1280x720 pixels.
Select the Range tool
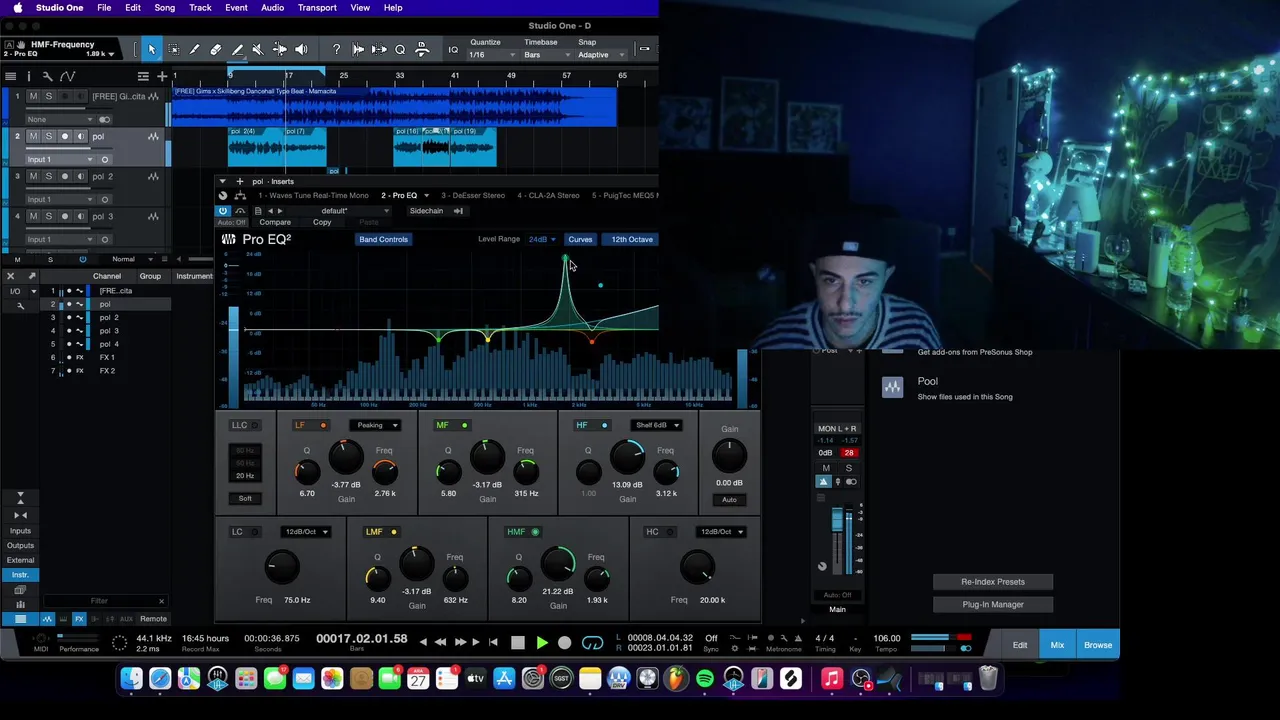tap(173, 49)
